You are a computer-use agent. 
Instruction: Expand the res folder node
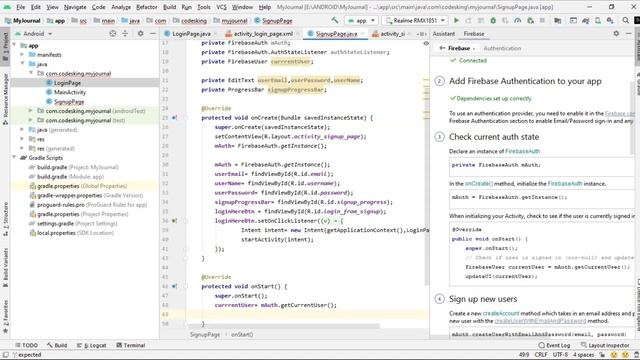pyautogui.click(x=22, y=139)
